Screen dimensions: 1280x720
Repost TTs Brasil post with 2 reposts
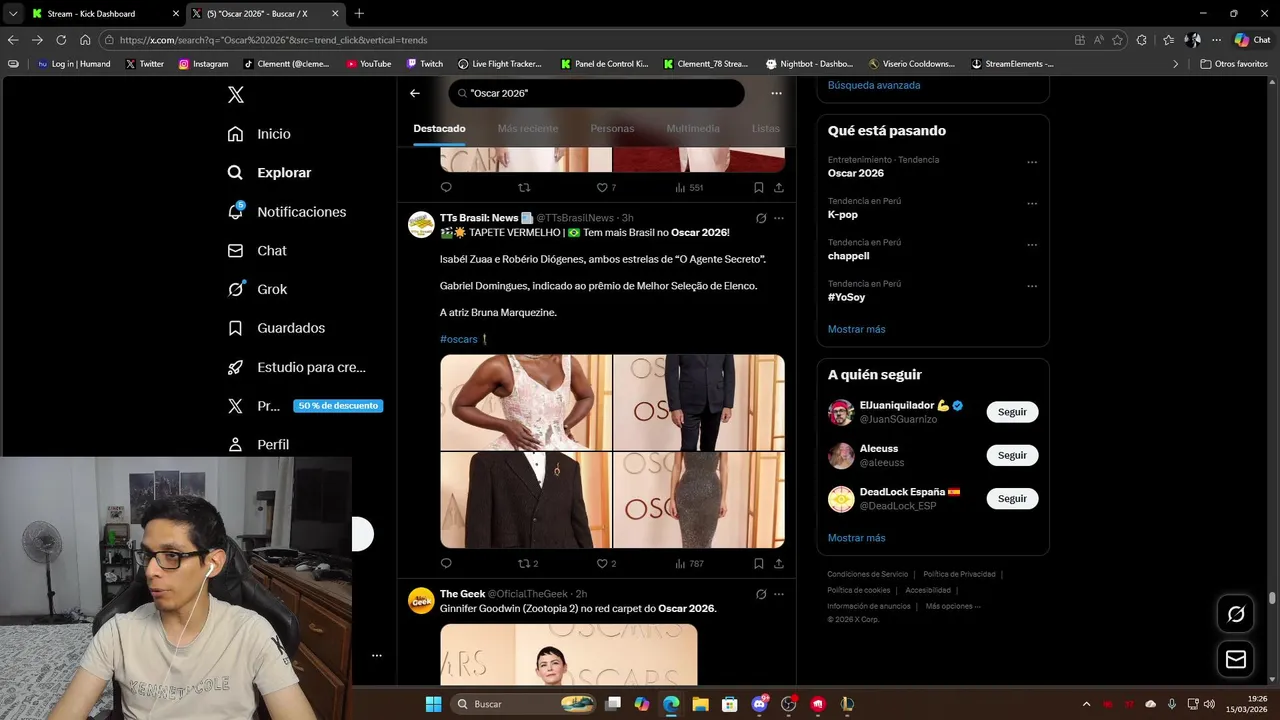point(528,564)
